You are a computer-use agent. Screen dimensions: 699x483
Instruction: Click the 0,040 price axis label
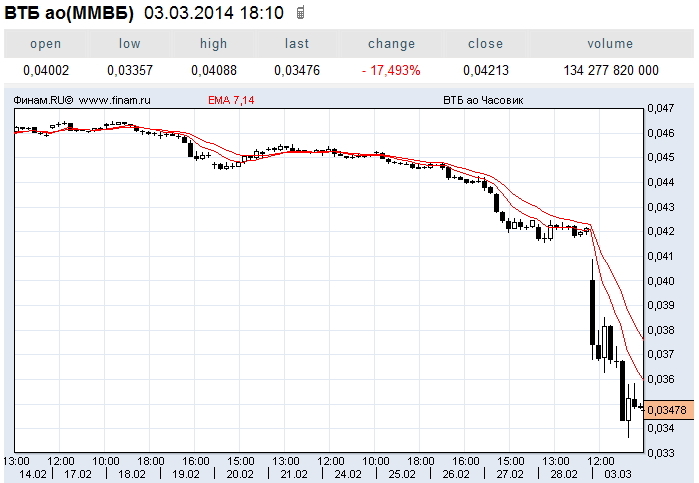coord(661,281)
